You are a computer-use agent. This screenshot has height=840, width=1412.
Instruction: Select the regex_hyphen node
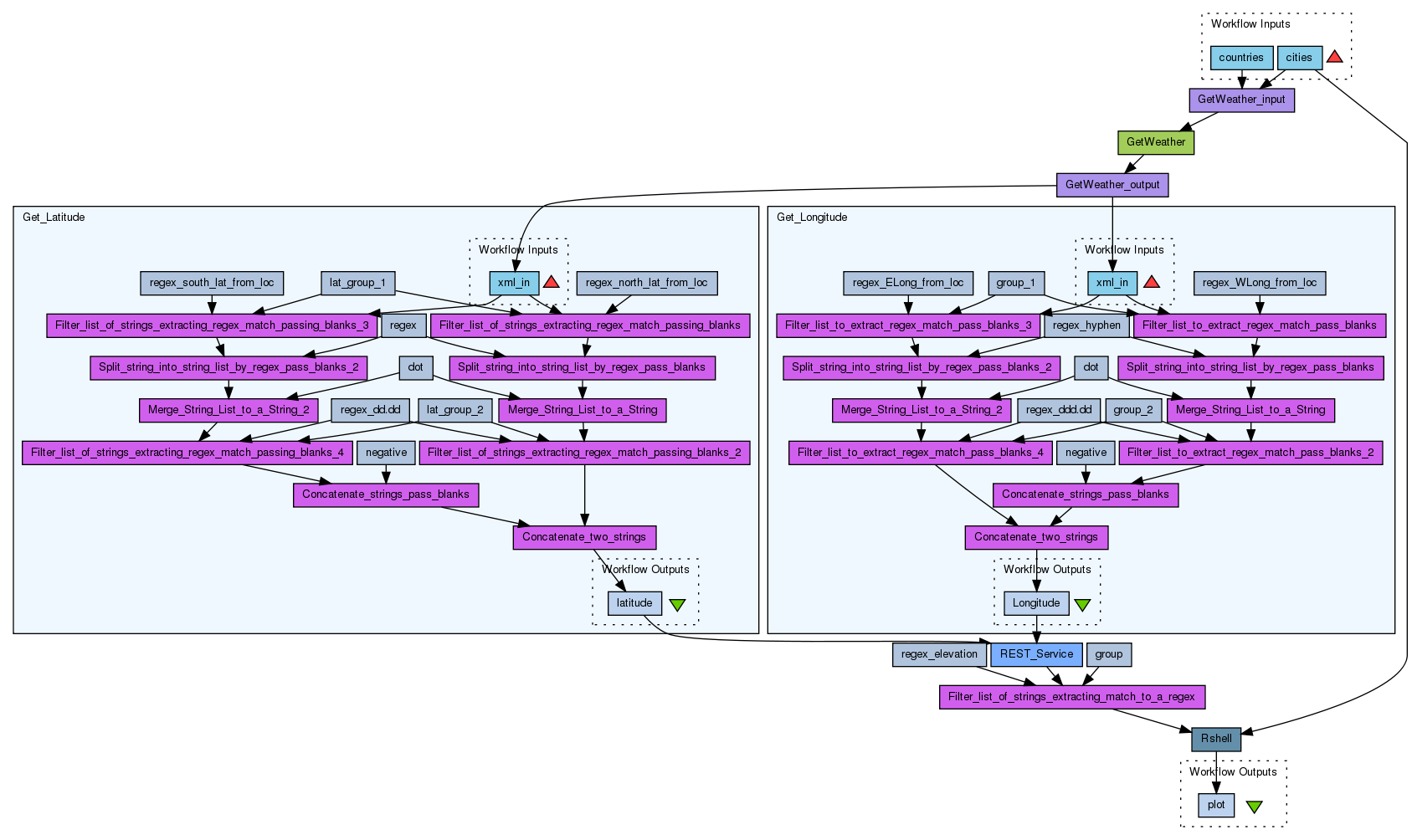pos(1086,325)
